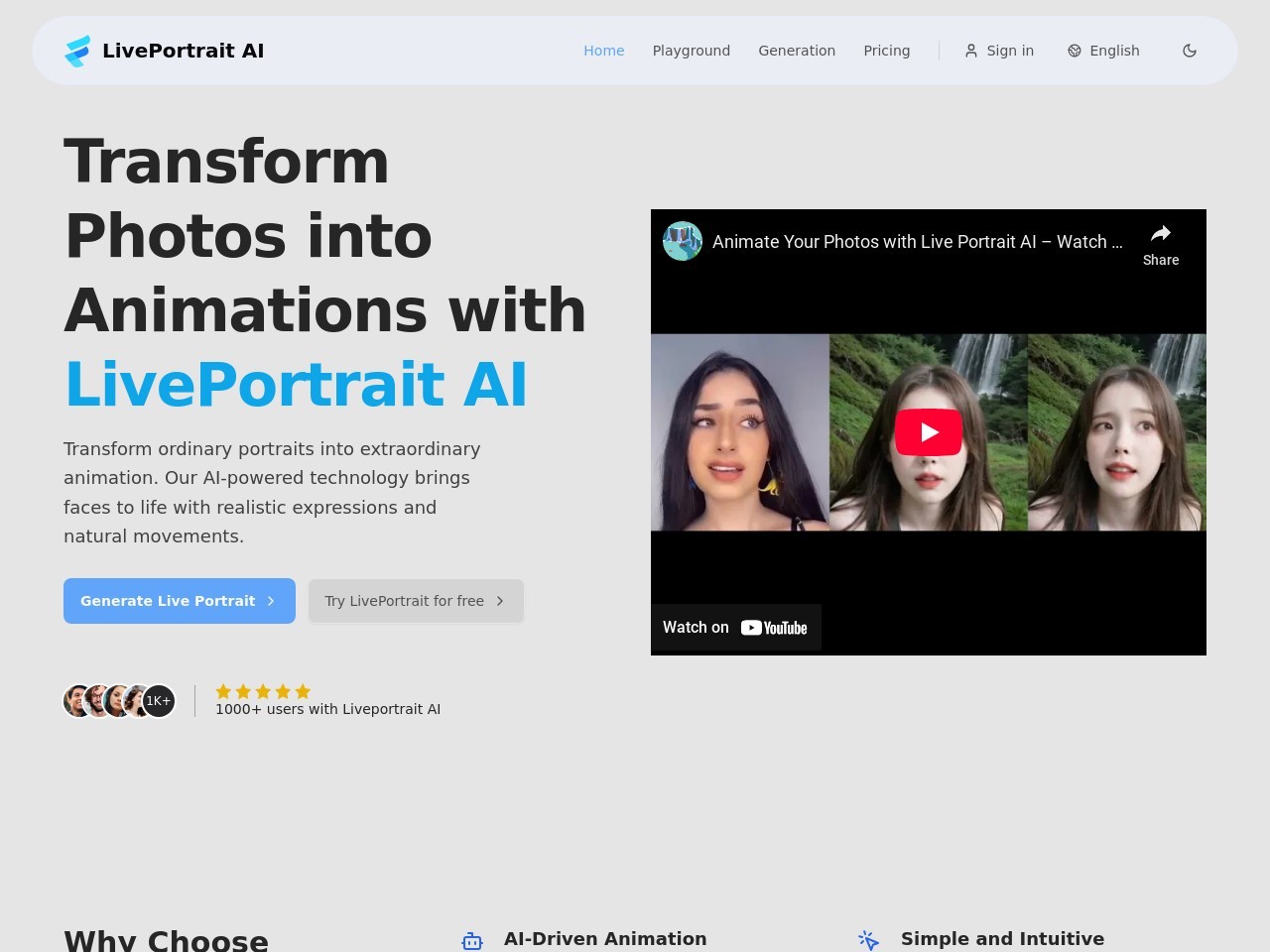The image size is (1270, 952).
Task: Click the AI-Driven Animation robot icon
Action: click(472, 941)
